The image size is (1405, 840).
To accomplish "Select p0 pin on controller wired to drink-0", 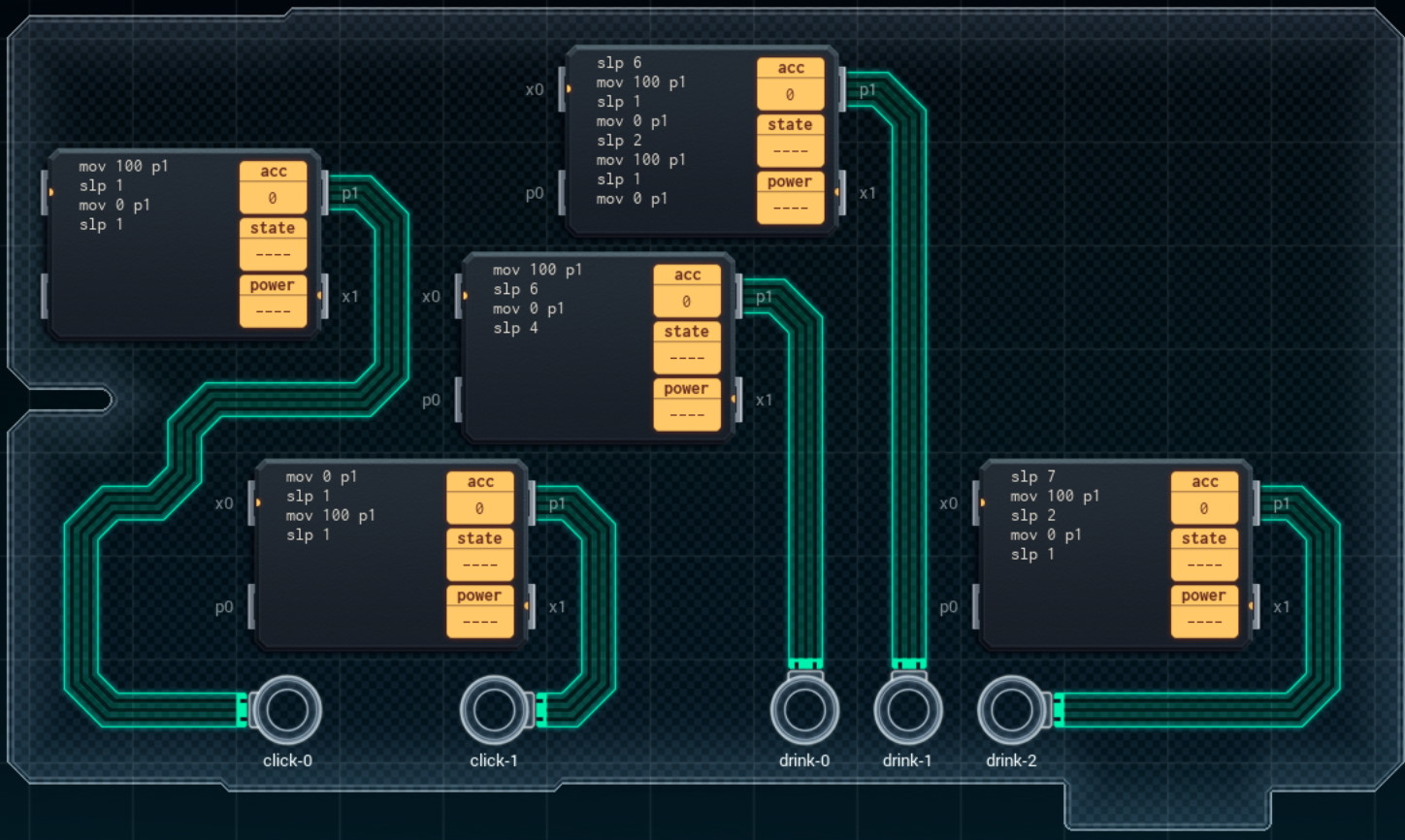I will click(458, 400).
